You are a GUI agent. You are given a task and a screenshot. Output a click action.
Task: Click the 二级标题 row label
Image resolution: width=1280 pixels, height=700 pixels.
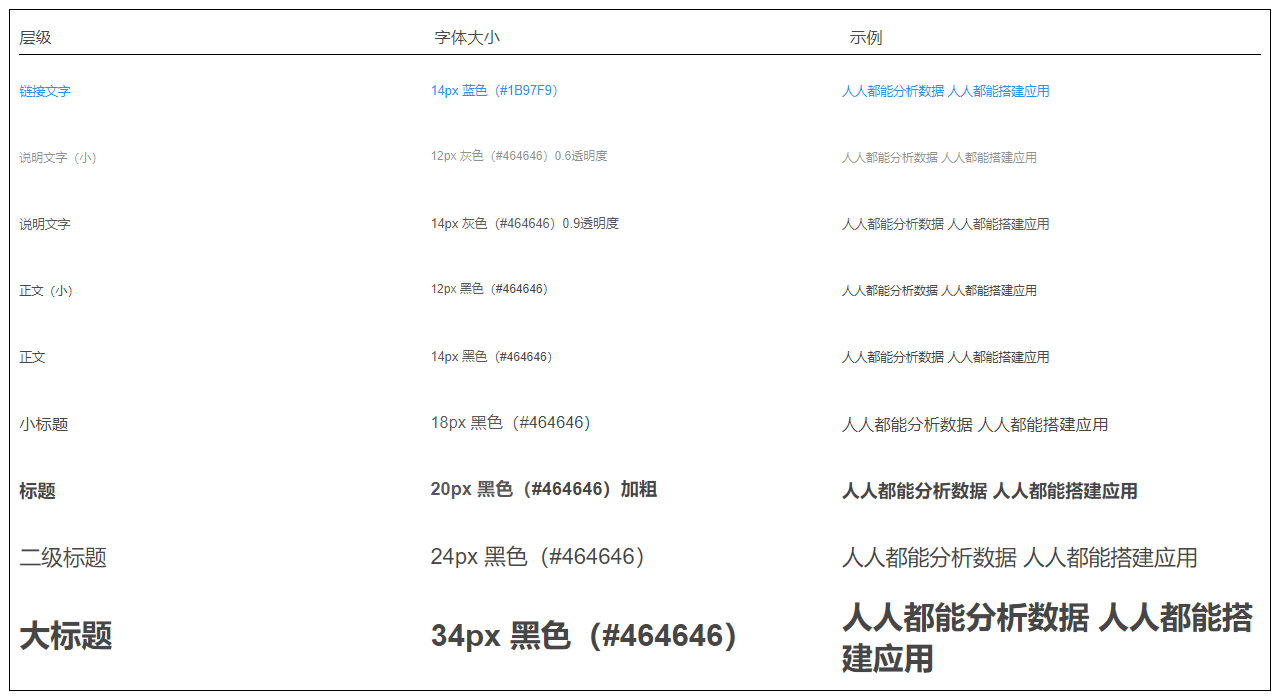(63, 558)
